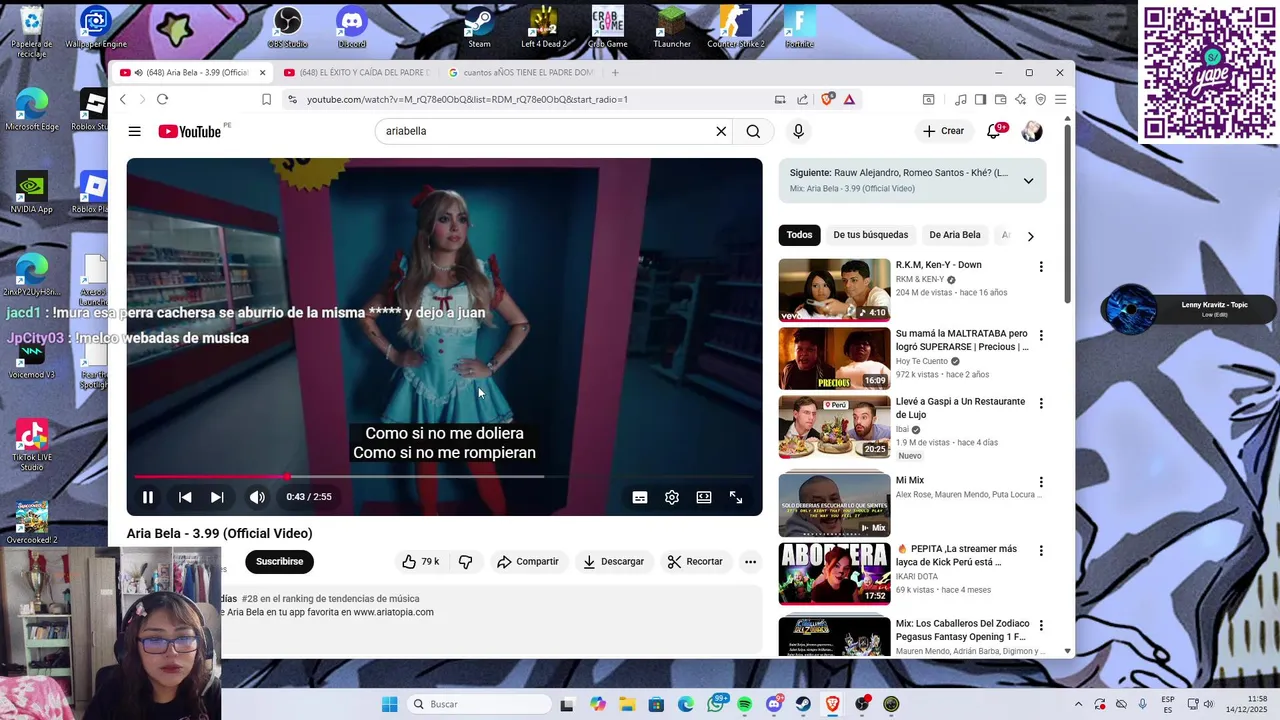
Task: Pause the Aria Bela video
Action: (148, 497)
